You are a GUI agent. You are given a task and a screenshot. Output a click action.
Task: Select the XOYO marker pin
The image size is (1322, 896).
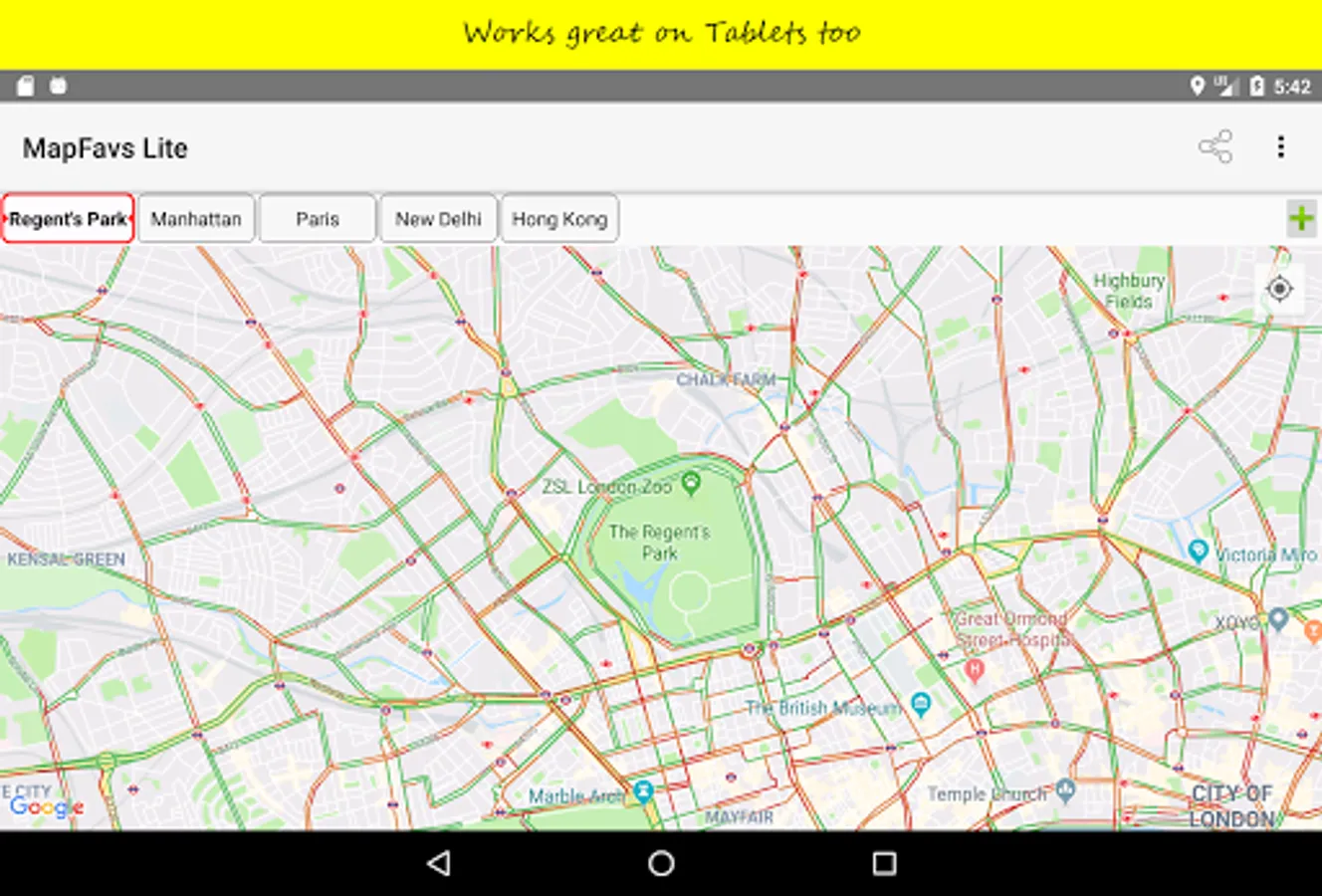coord(1279,620)
